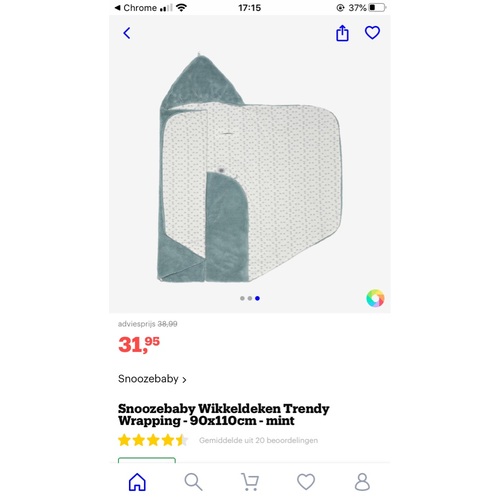Open the colorful circle icon on image
The width and height of the screenshot is (500, 500).
coord(375,298)
